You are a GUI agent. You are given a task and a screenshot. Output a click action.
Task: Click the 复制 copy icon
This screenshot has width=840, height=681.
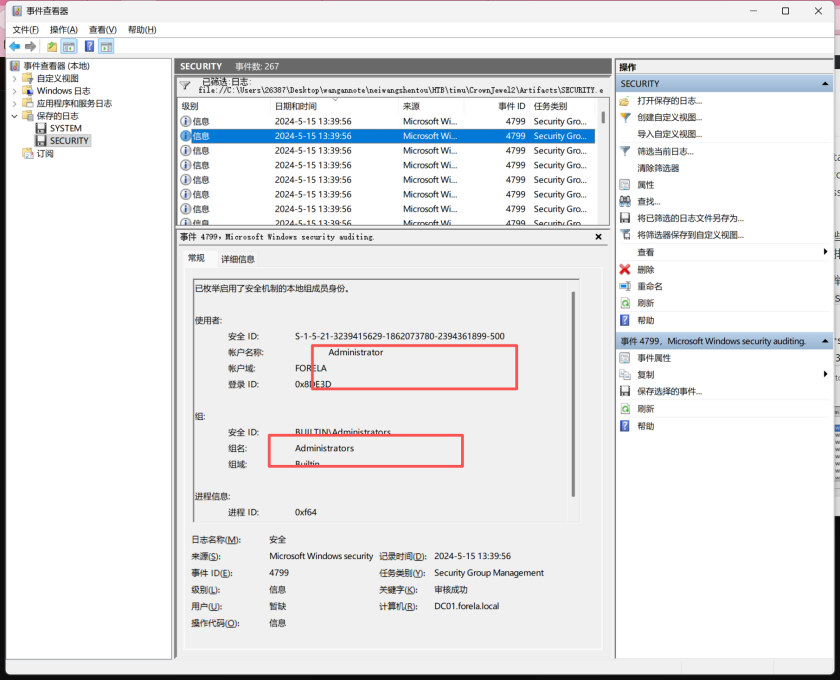[625, 375]
